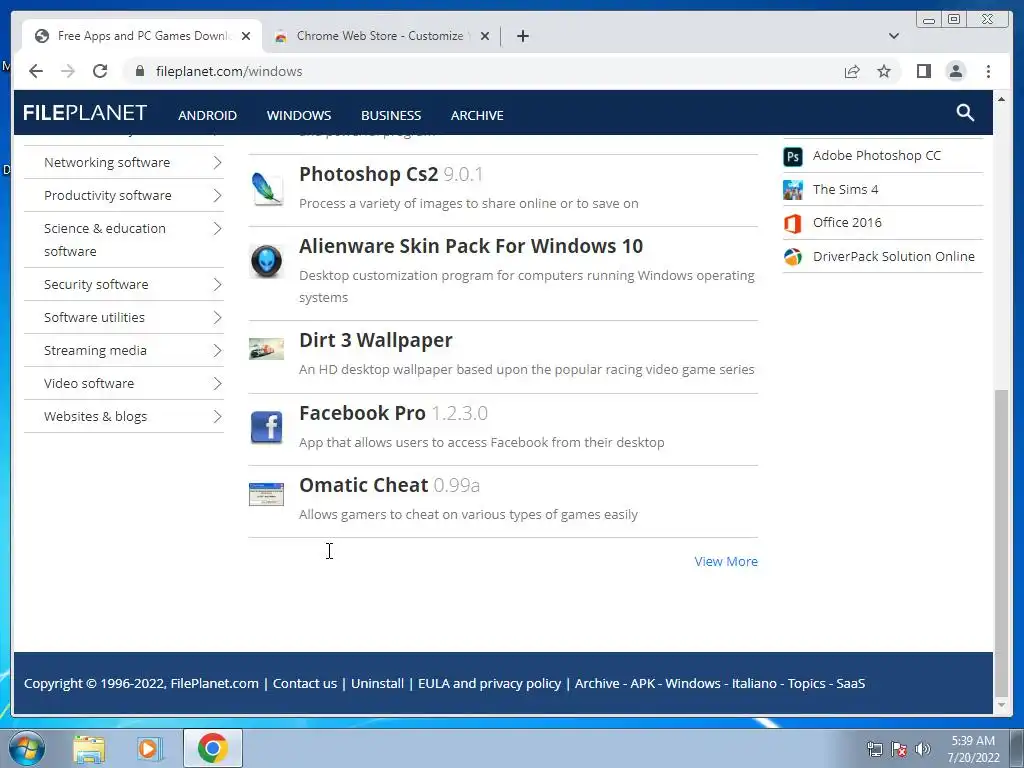This screenshot has height=768, width=1024.
Task: Open the ANDROID menu item
Action: (207, 116)
